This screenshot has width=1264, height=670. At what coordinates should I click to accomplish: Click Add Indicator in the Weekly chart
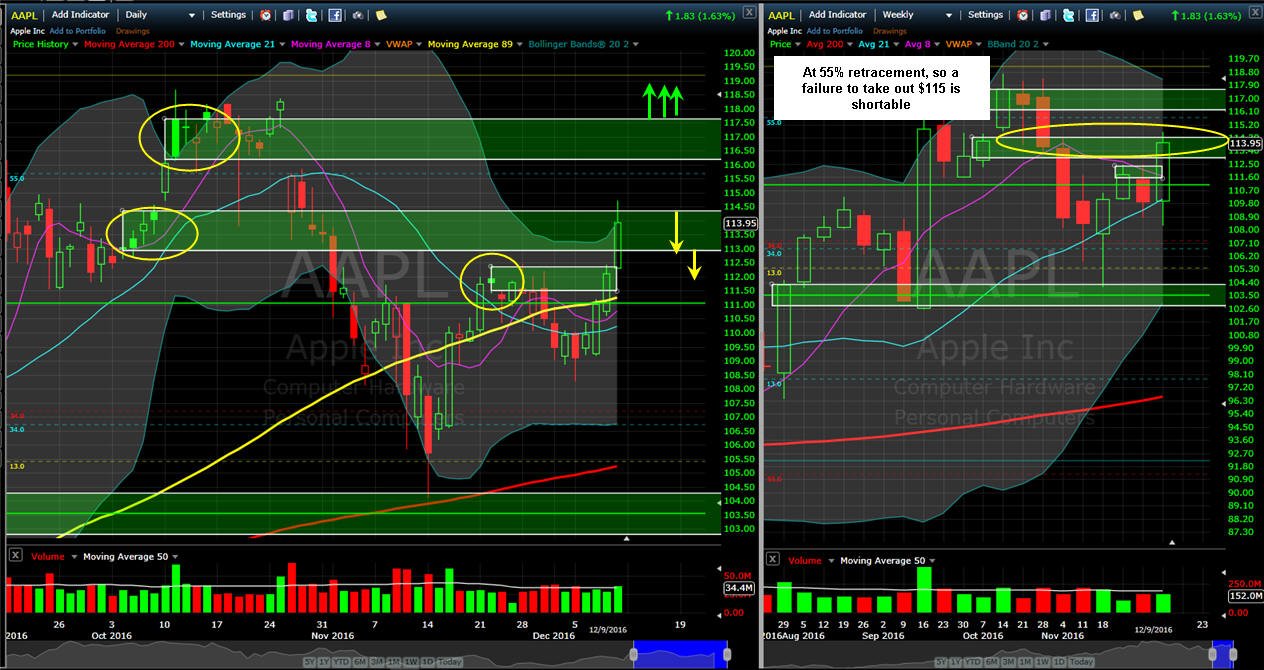(x=838, y=15)
